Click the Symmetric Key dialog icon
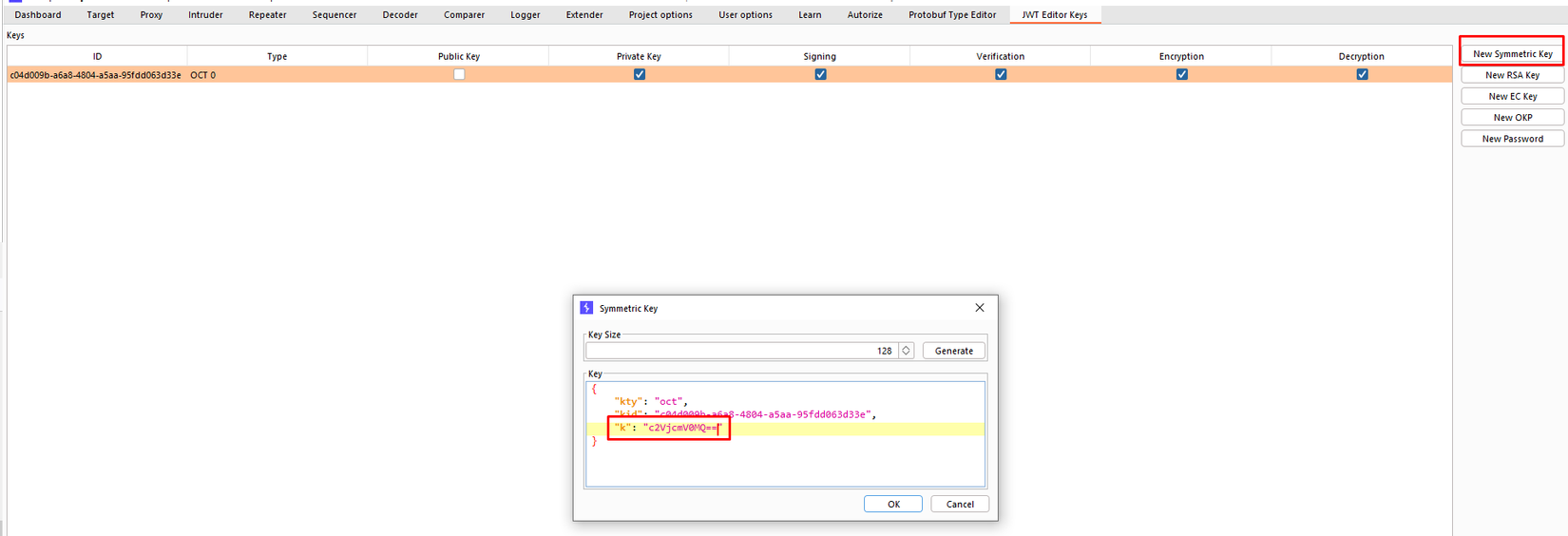Viewport: 1568px width, 536px height. 586,308
